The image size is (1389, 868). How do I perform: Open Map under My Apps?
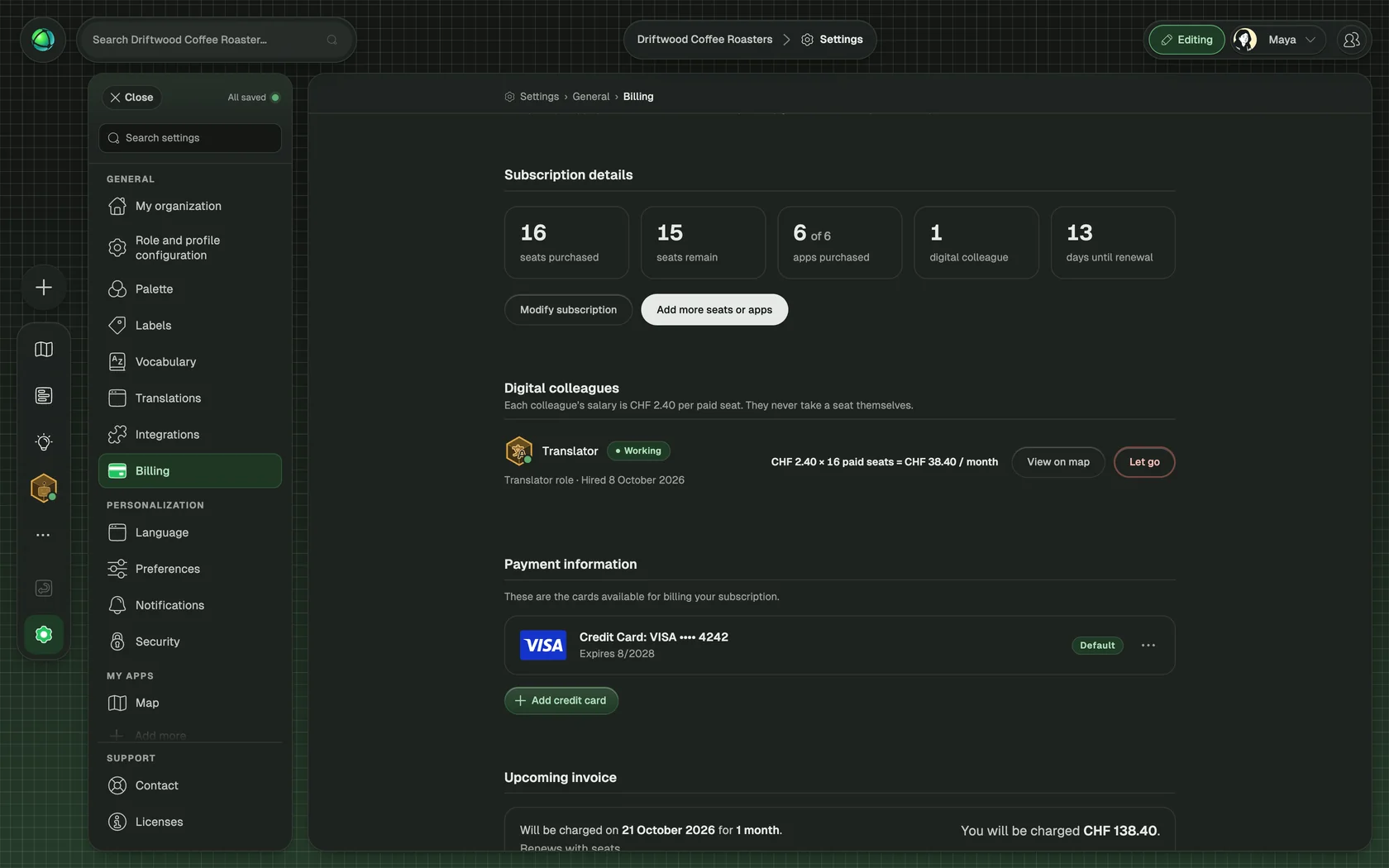(190, 703)
